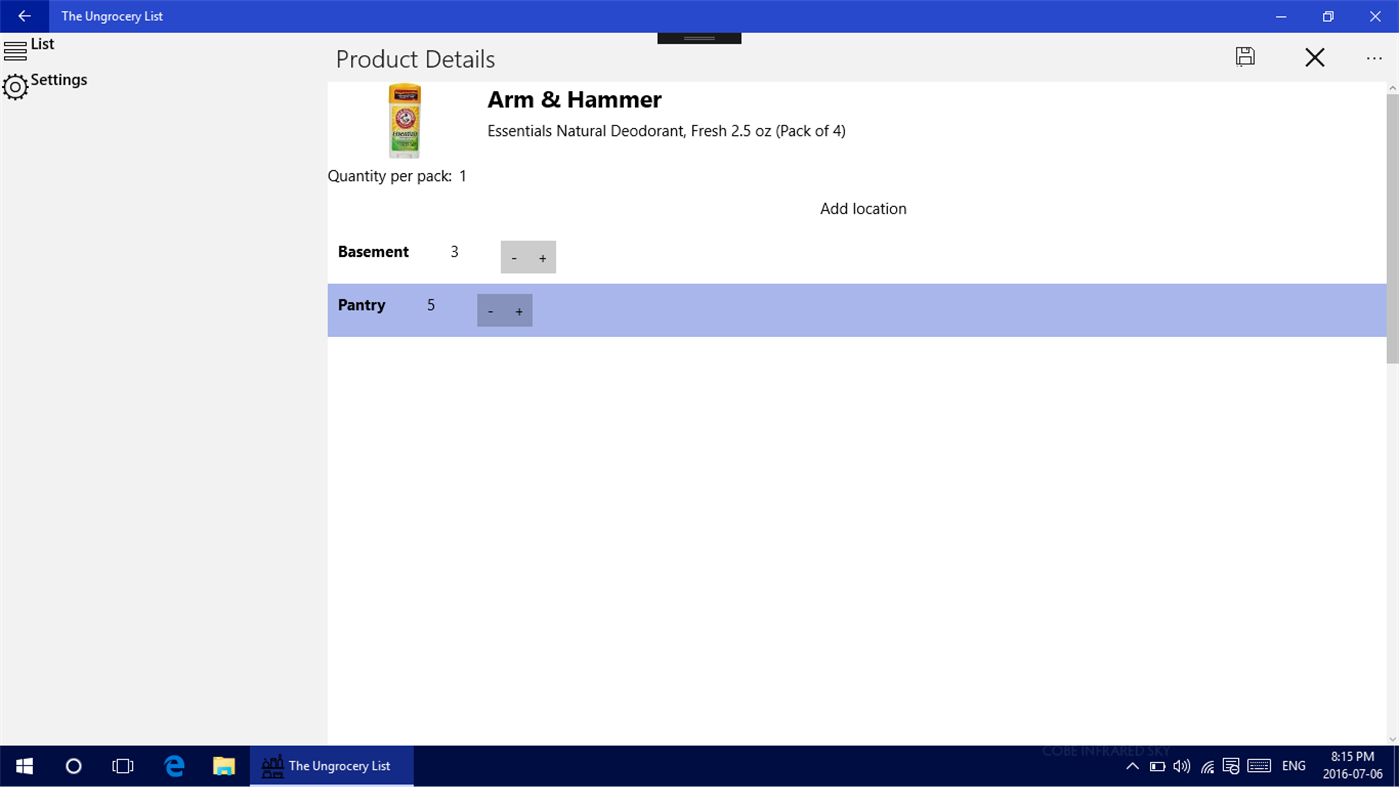Click The Ungrocery List taskbar icon
This screenshot has height=787, width=1399.
tap(330, 766)
